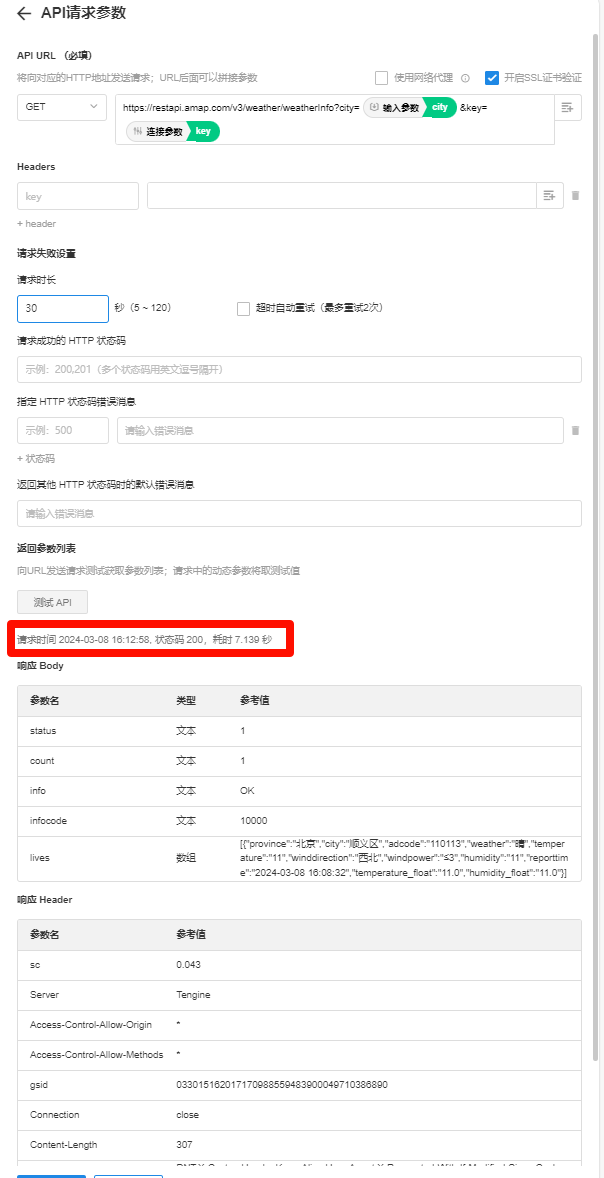Delete the status code error row via trash icon
Image resolution: width=604 pixels, height=1178 pixels.
coord(575,430)
